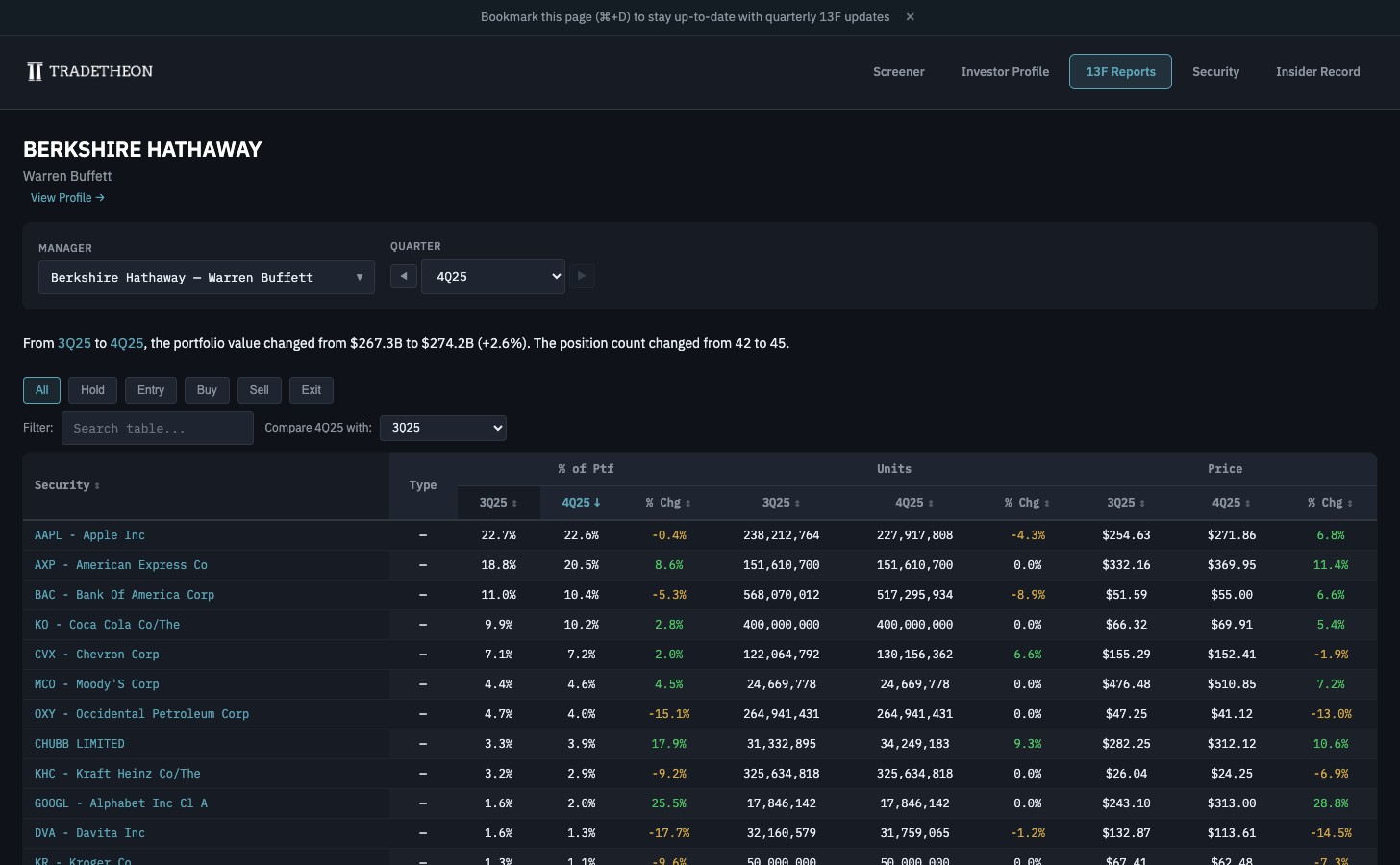Open the Manager selection dropdown
Screen dimensions: 1400x865
coord(206,277)
